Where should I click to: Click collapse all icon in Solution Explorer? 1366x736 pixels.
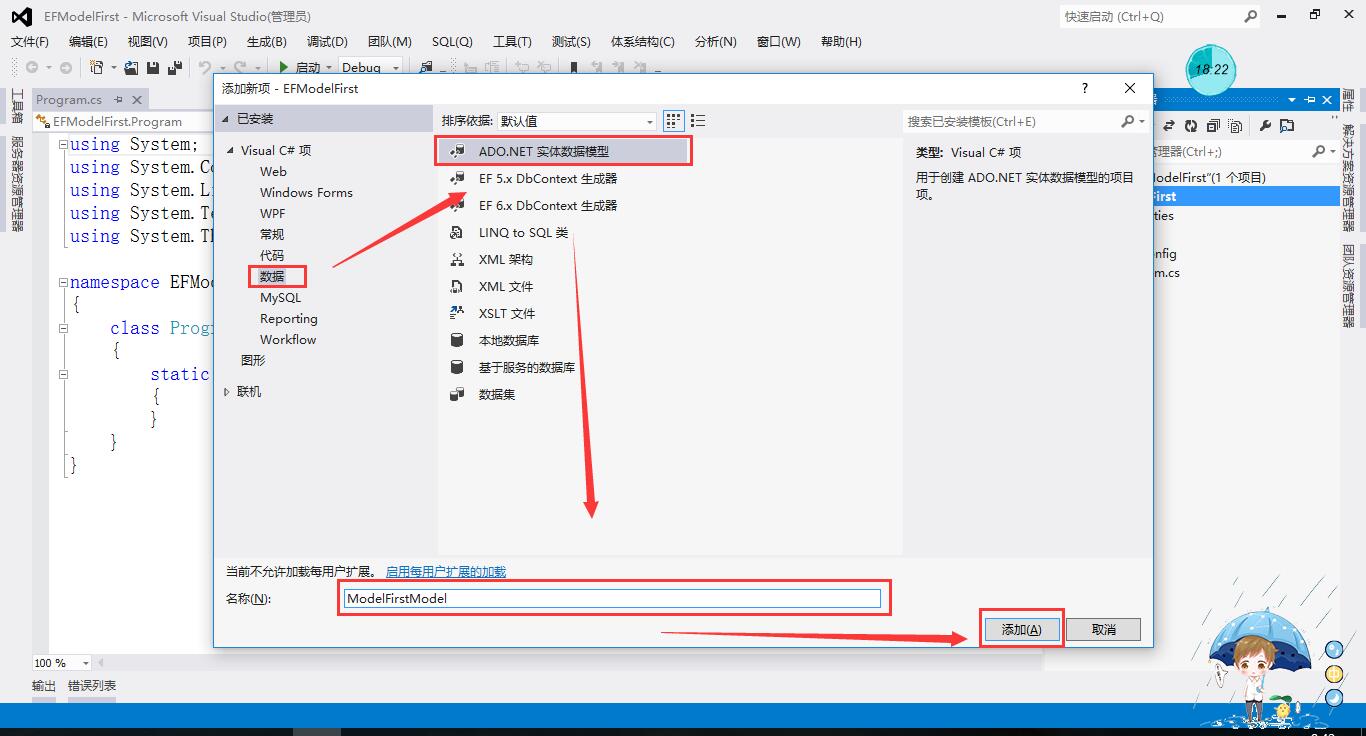point(1213,126)
